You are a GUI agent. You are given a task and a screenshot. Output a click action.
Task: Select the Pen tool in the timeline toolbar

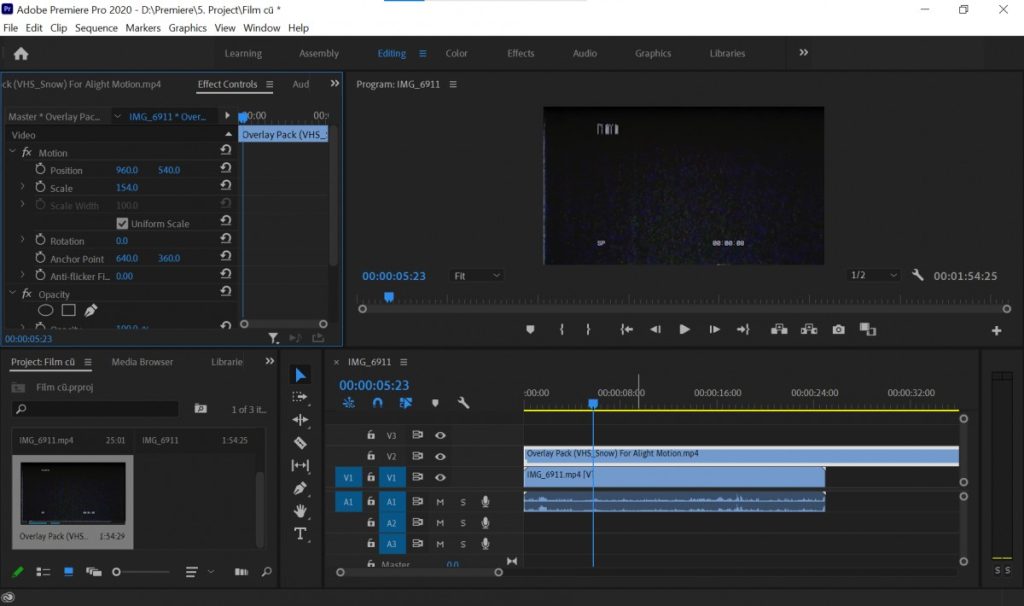coord(300,488)
